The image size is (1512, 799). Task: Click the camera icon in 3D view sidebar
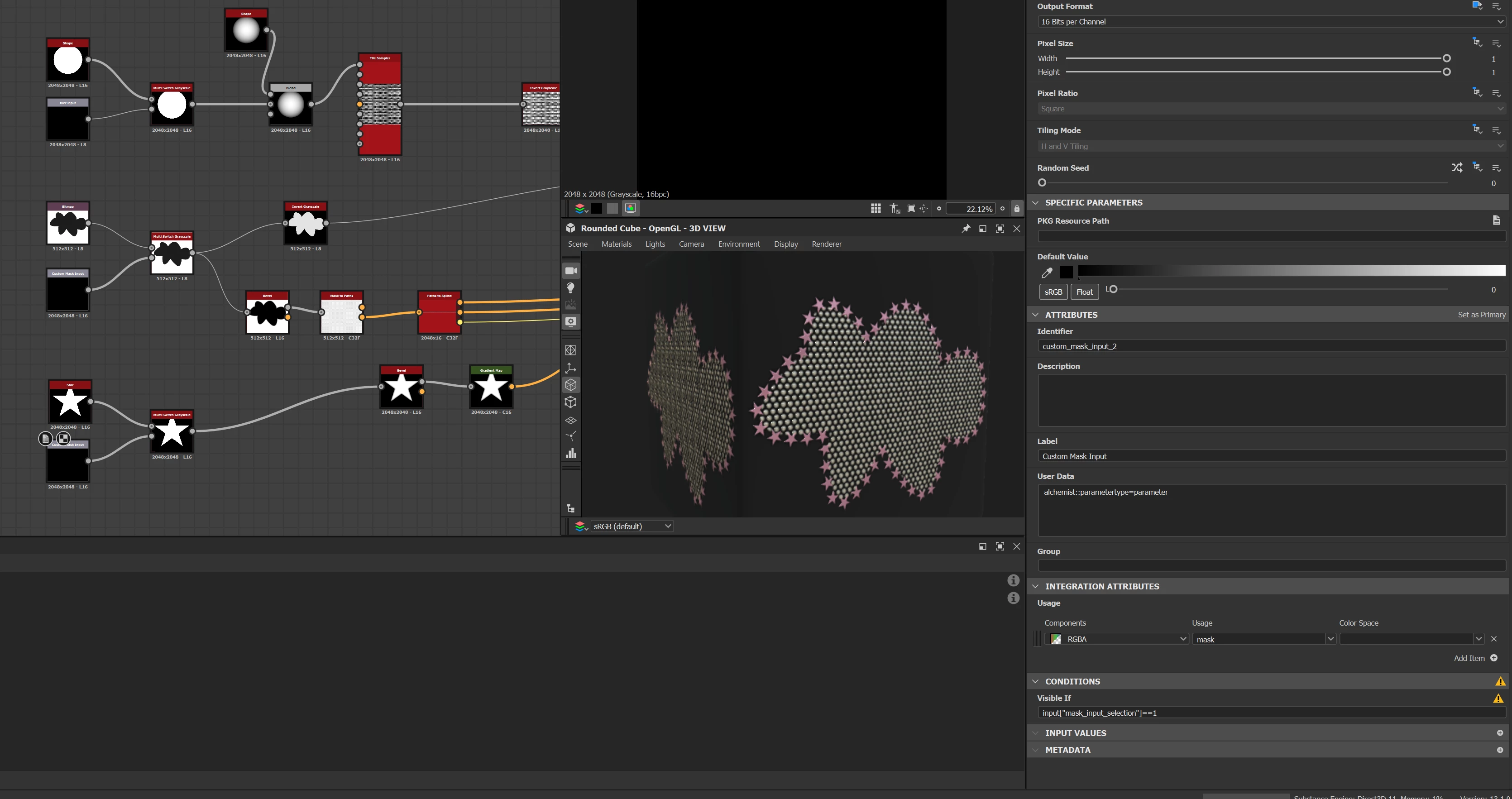(570, 271)
